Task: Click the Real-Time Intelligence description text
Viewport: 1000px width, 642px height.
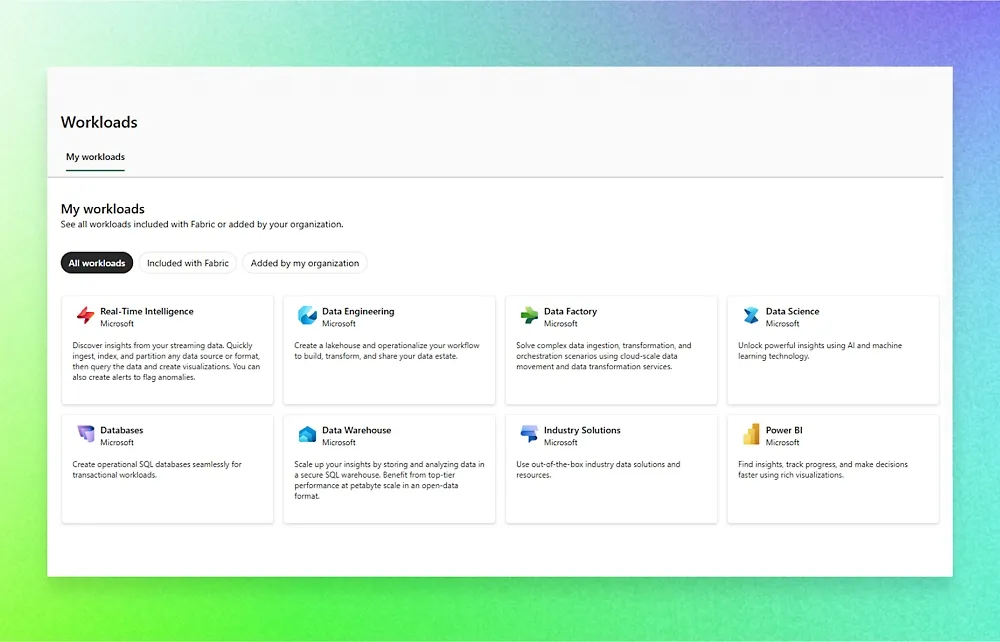Action: click(x=166, y=361)
